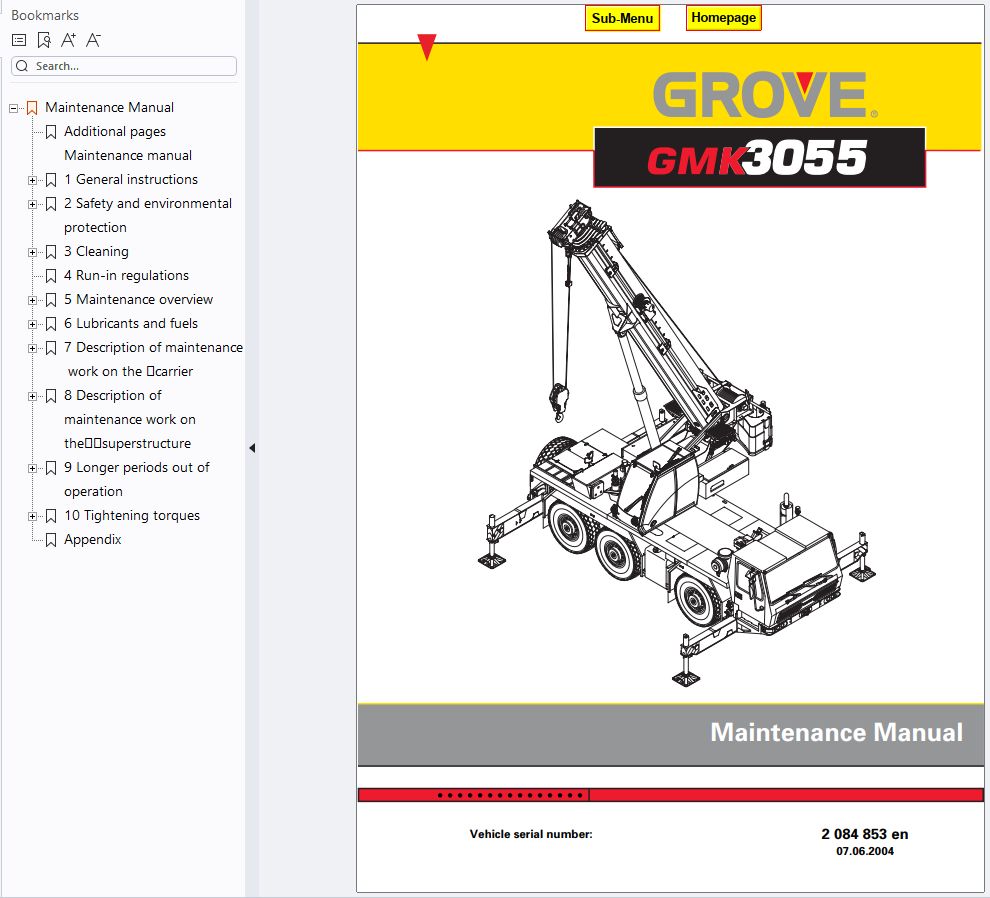
Task: Increase bookmark text size icon
Action: (x=68, y=40)
